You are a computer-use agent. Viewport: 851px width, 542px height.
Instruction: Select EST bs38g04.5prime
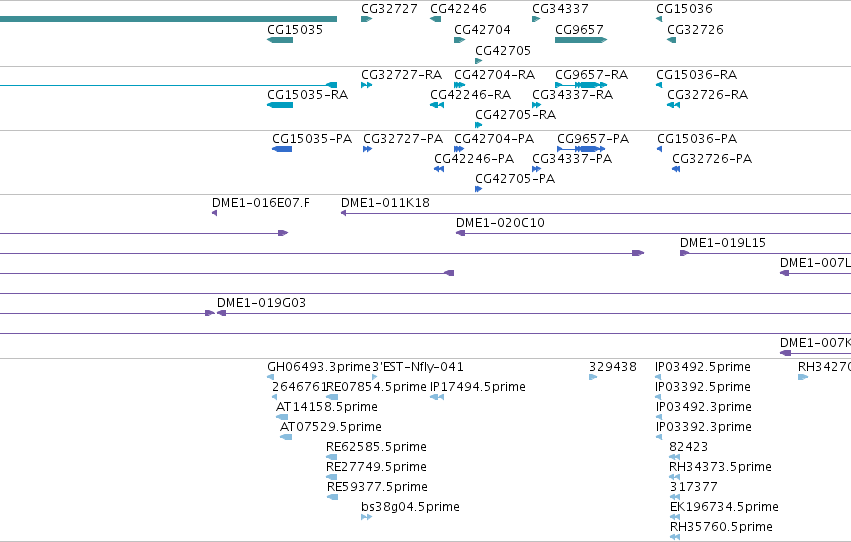click(410, 508)
